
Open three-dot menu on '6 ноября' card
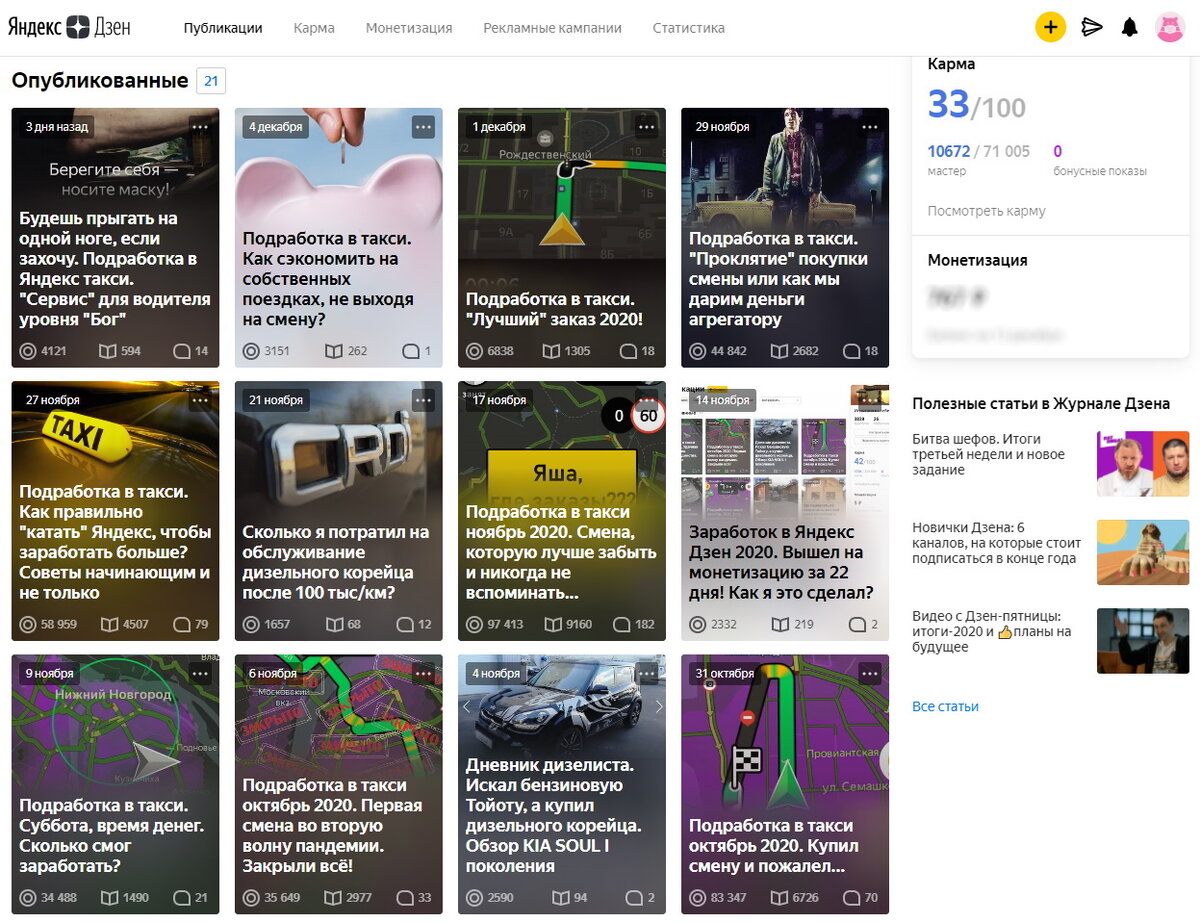[423, 673]
